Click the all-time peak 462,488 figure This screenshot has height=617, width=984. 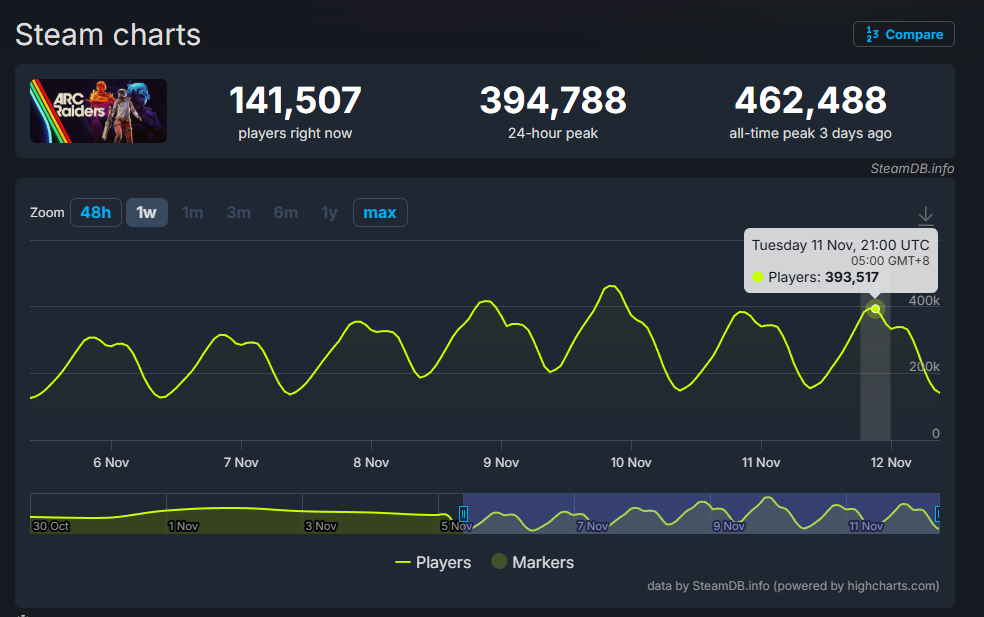pos(810,101)
